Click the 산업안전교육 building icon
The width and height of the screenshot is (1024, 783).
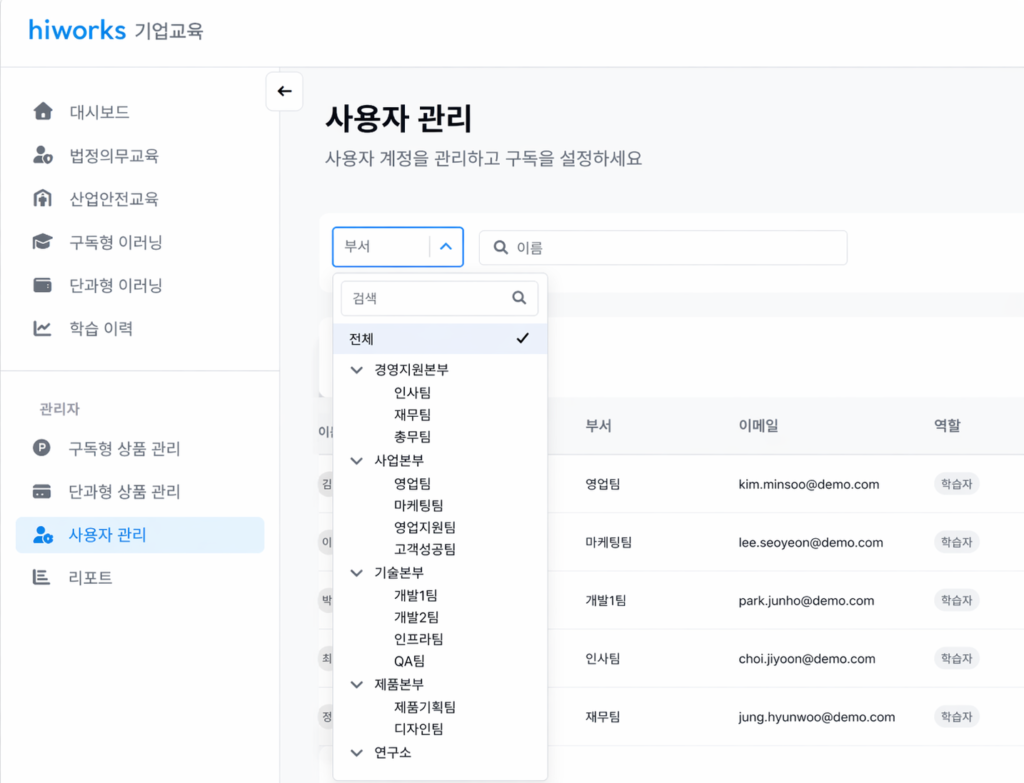click(x=42, y=199)
